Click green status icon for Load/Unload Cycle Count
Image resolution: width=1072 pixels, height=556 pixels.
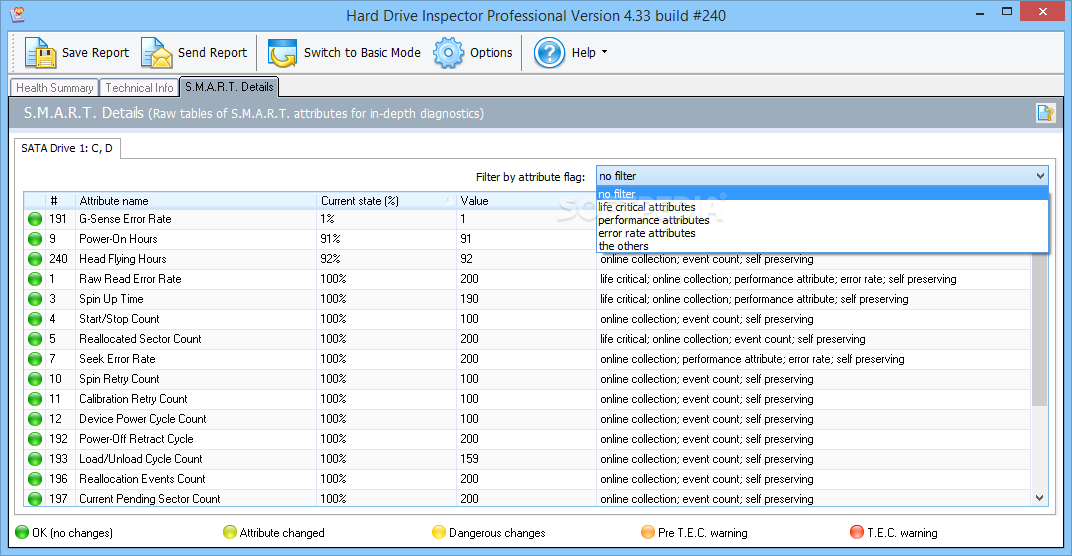point(35,459)
